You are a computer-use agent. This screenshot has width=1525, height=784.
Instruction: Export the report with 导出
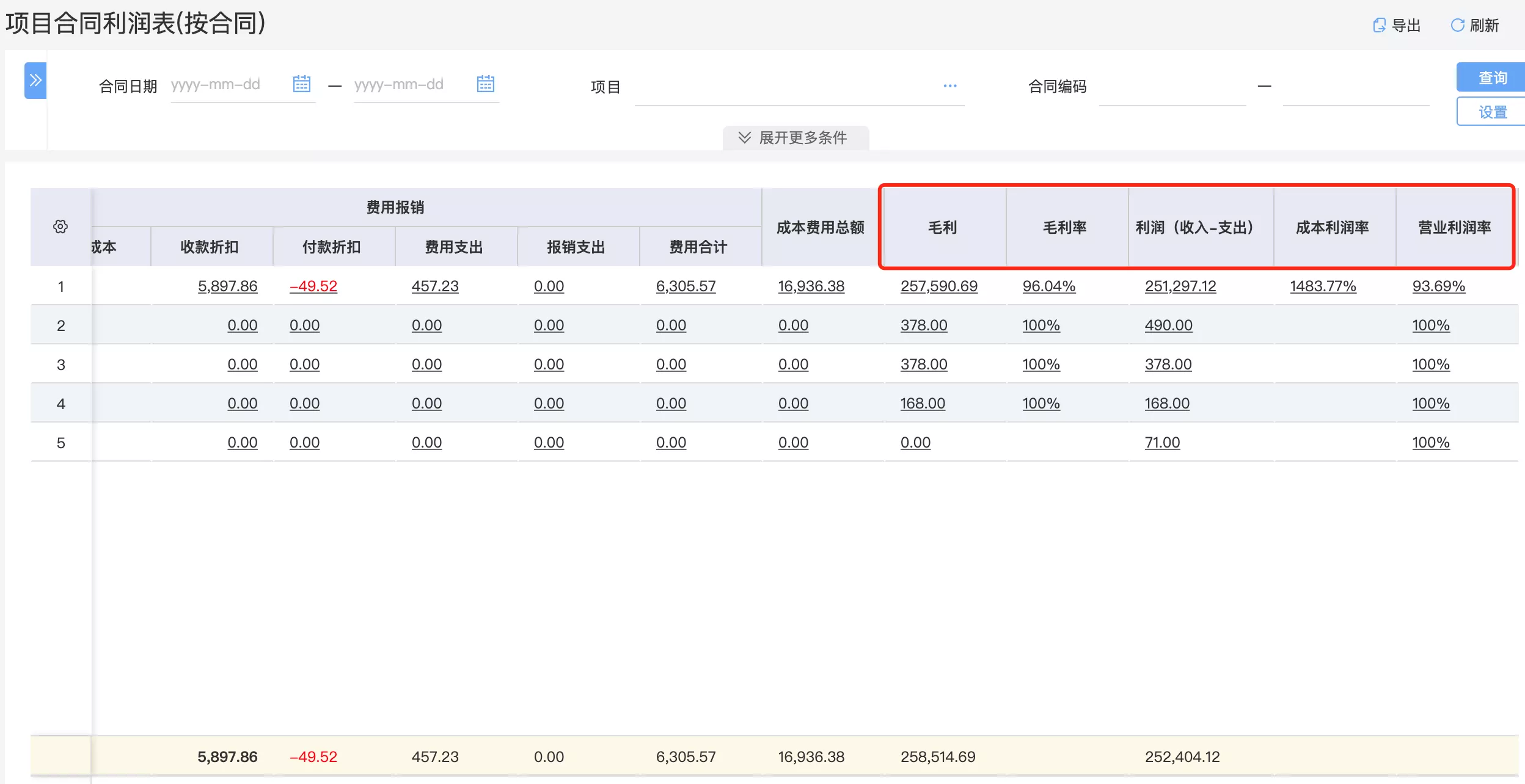[x=1397, y=25]
